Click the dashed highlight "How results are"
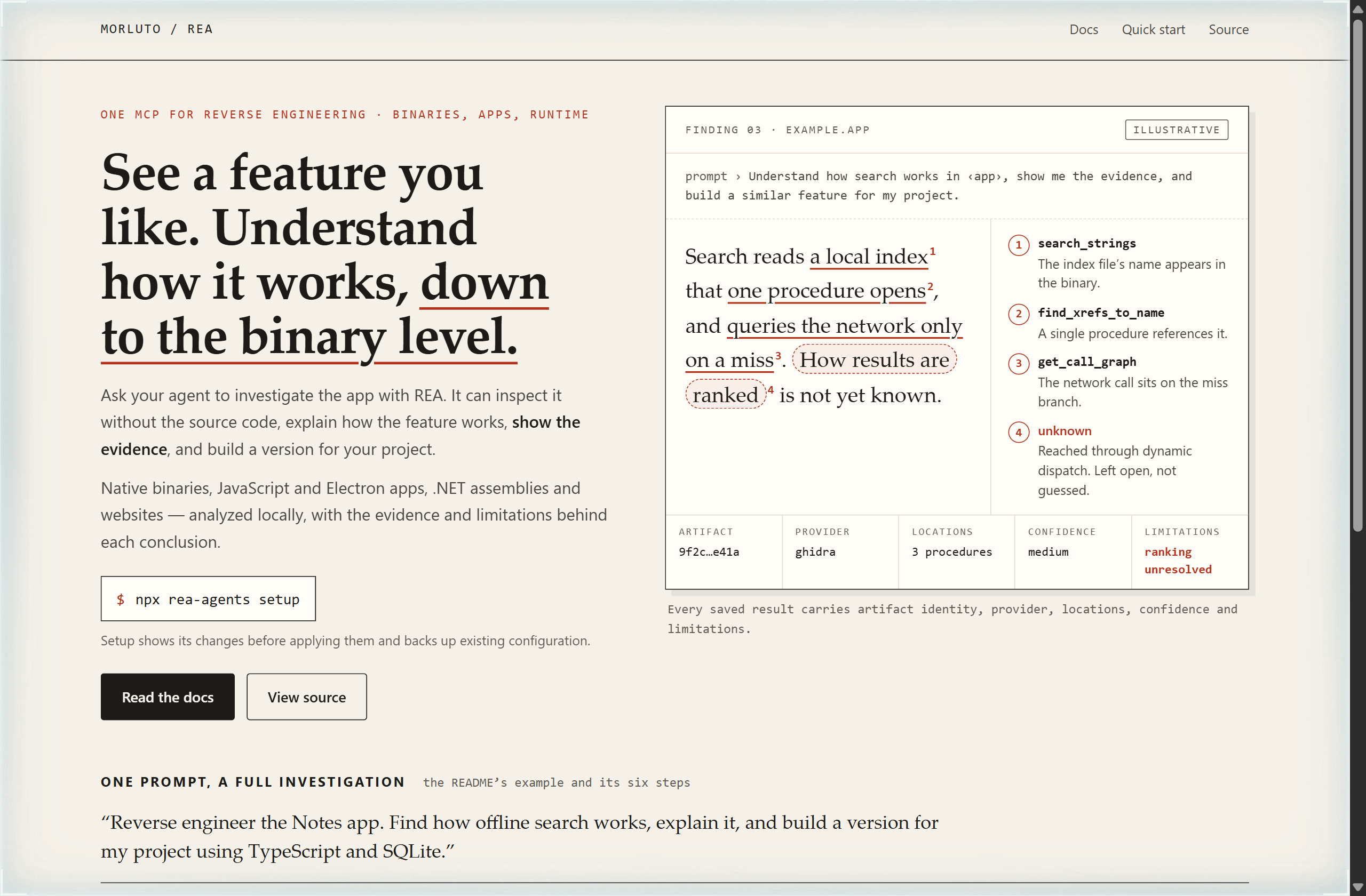 (x=874, y=359)
